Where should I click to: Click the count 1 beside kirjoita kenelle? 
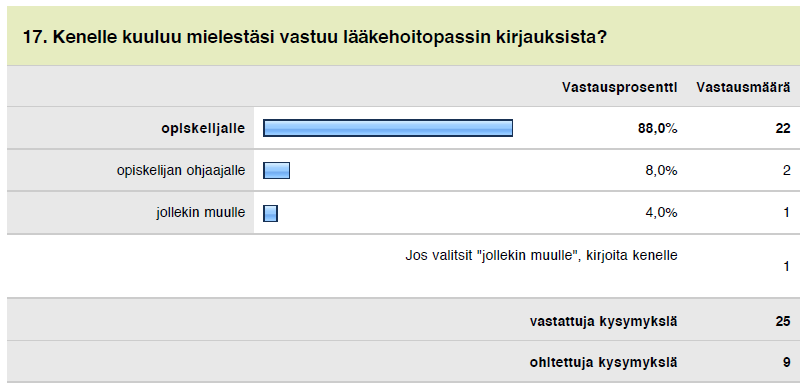pyautogui.click(x=786, y=267)
